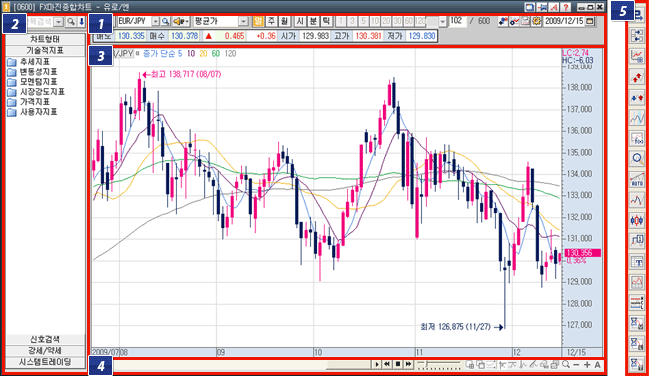This screenshot has width=650, height=376.
Task: Click the candlestick chart icon in right toolbar
Action: point(637,221)
